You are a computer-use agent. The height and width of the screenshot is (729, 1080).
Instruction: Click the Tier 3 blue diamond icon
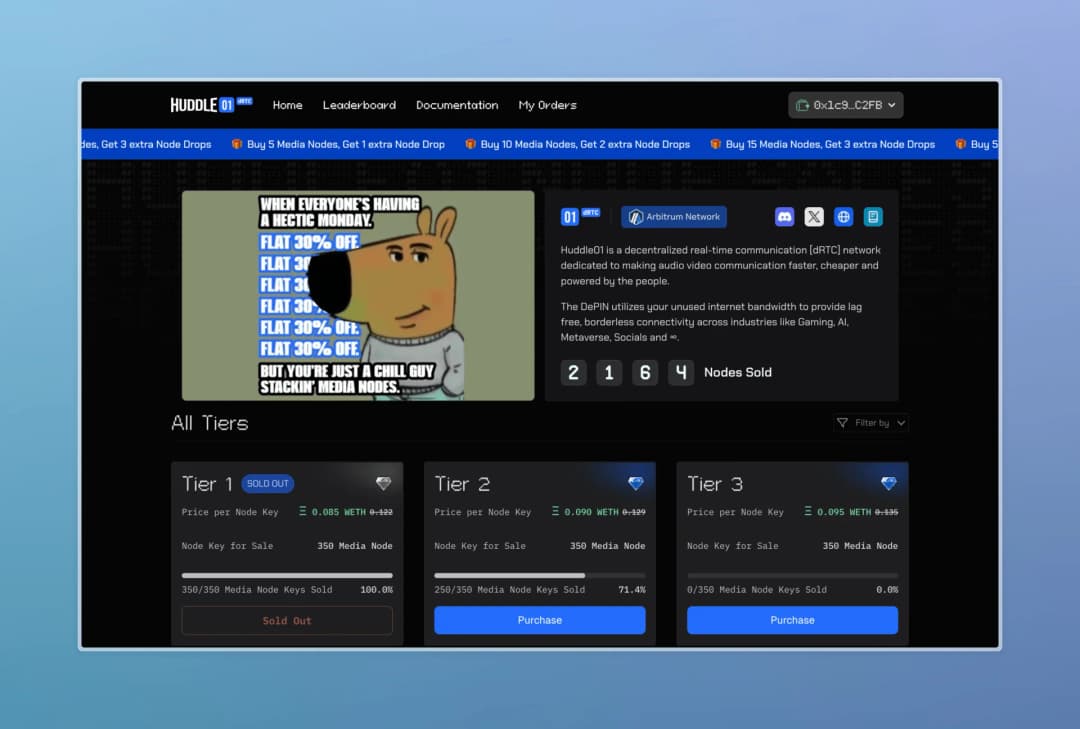click(x=889, y=484)
